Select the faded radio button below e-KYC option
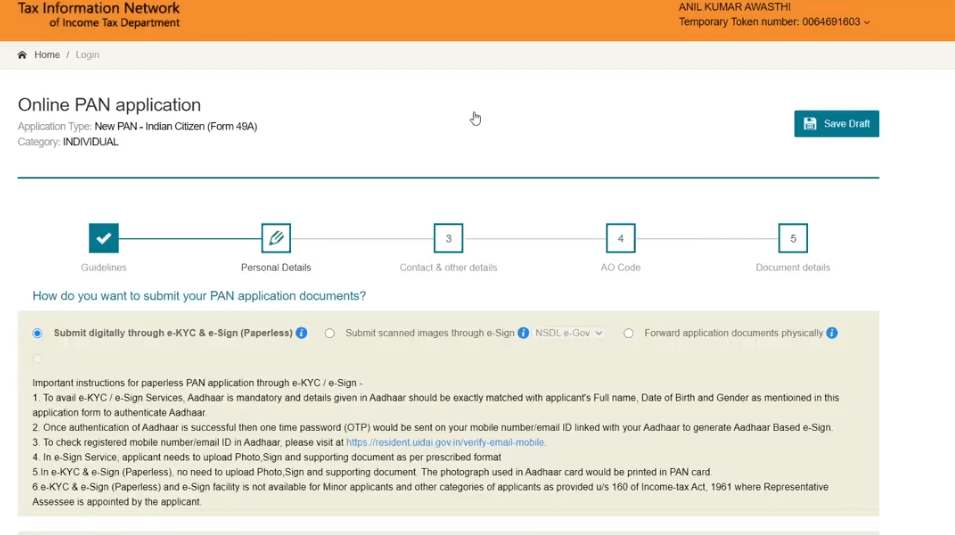This screenshot has height=535, width=955. click(37, 359)
